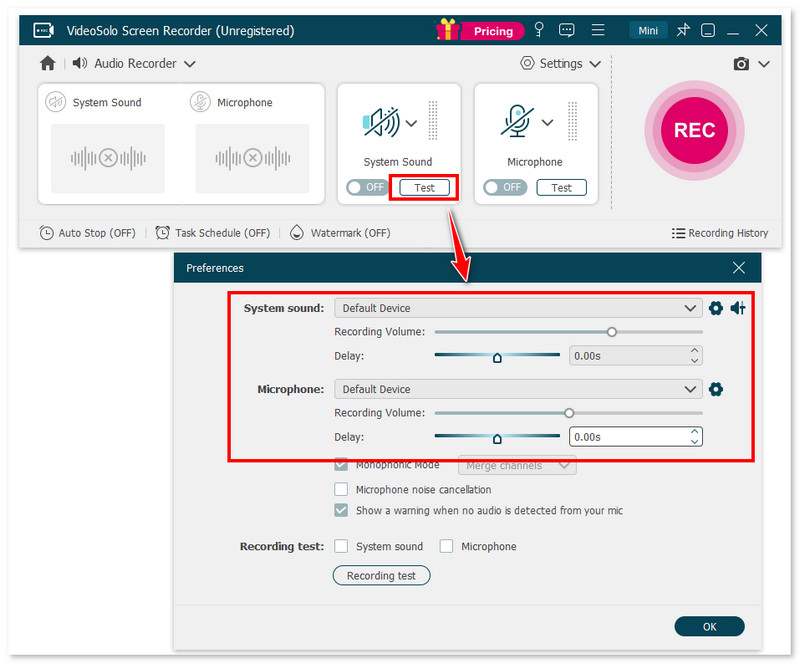Expand Microphone device dropdown arrow
The height and width of the screenshot is (664, 800).
(547, 122)
